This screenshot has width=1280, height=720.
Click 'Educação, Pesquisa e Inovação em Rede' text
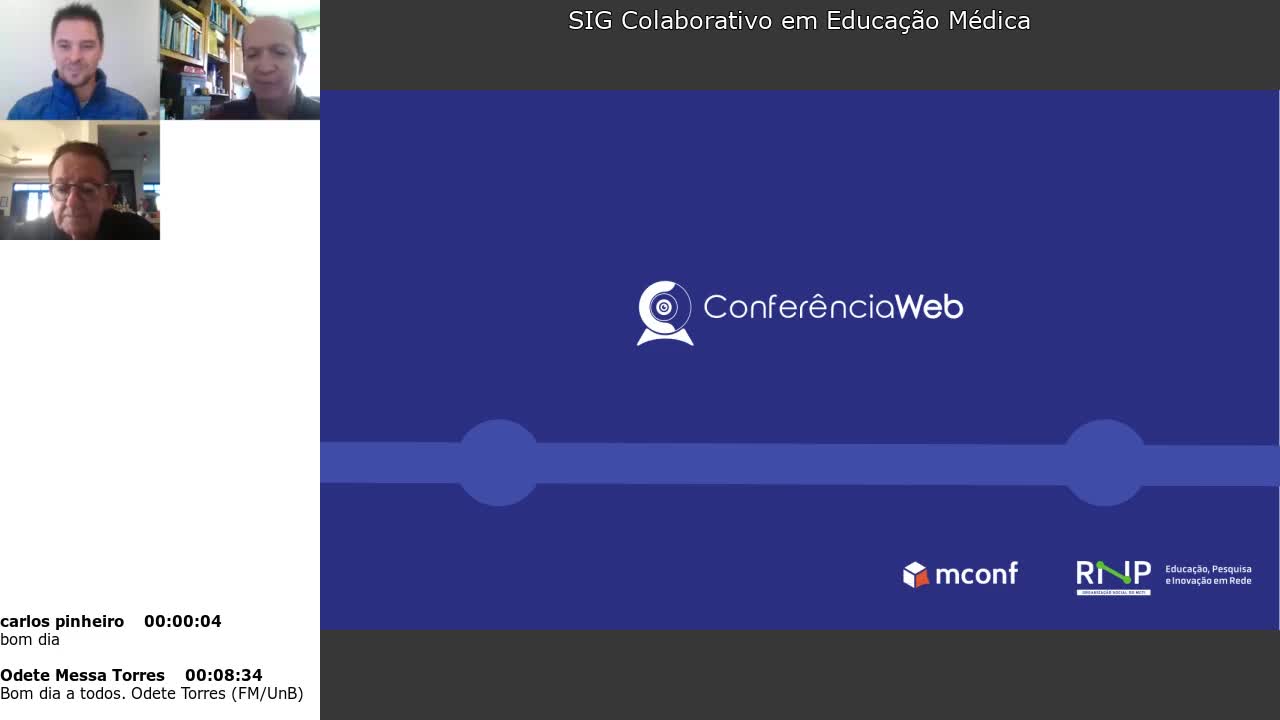(1208, 575)
